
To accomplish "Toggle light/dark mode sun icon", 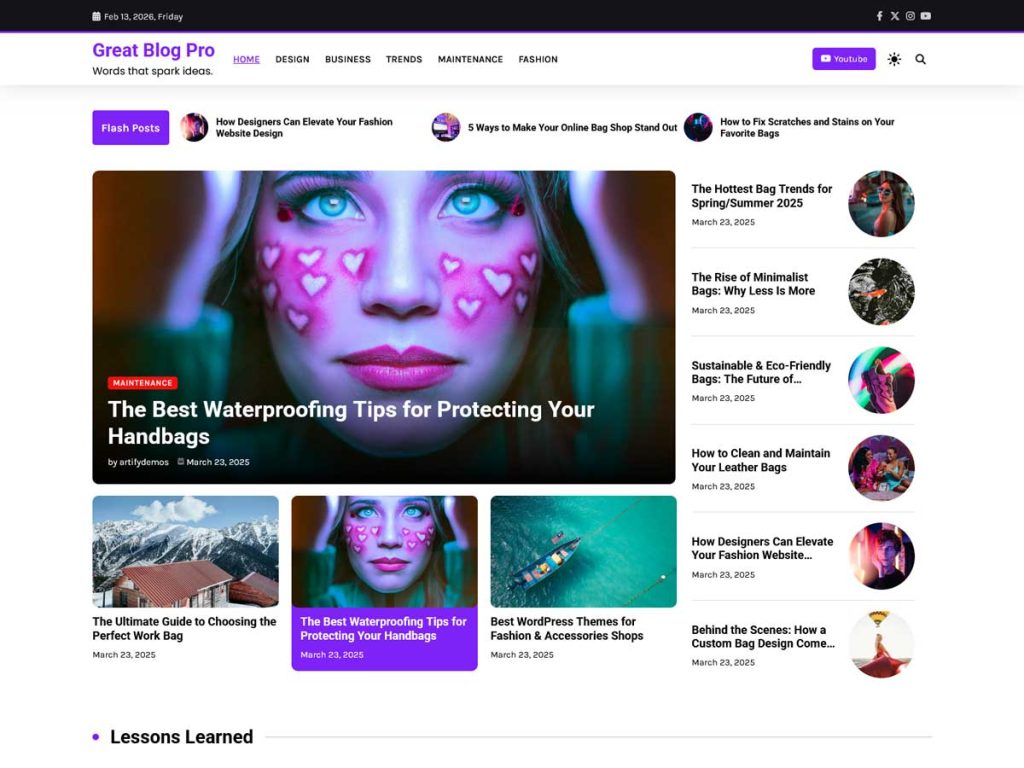I will pos(894,59).
